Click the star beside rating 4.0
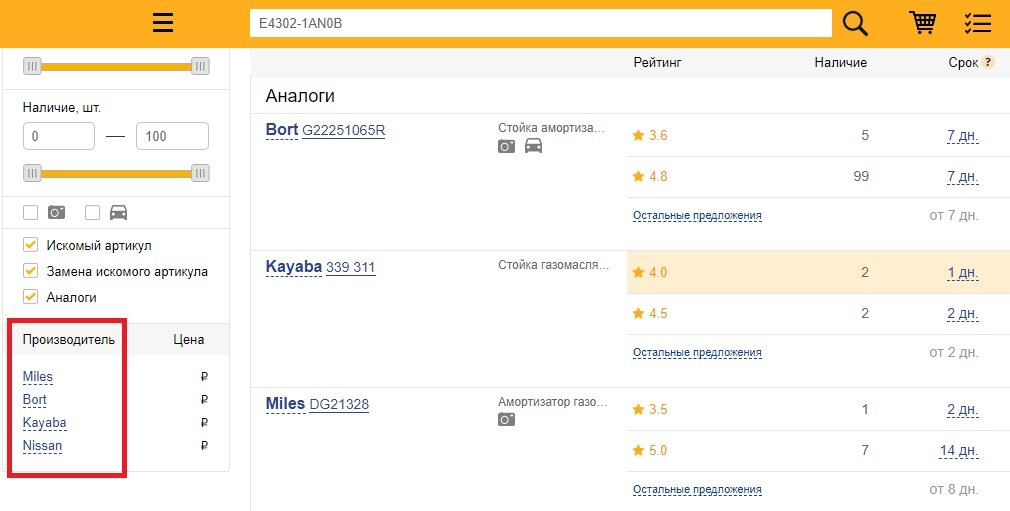 coord(638,272)
